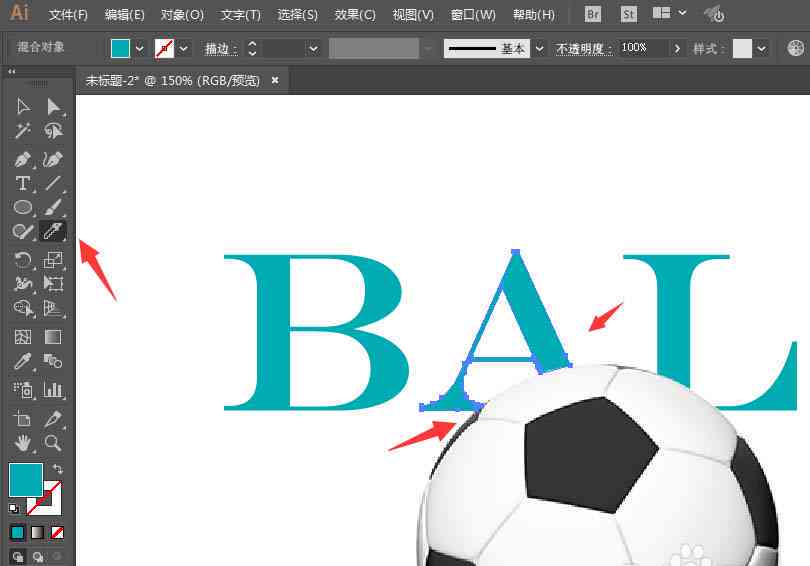Set paint mode to None
810x566 pixels.
point(57,532)
